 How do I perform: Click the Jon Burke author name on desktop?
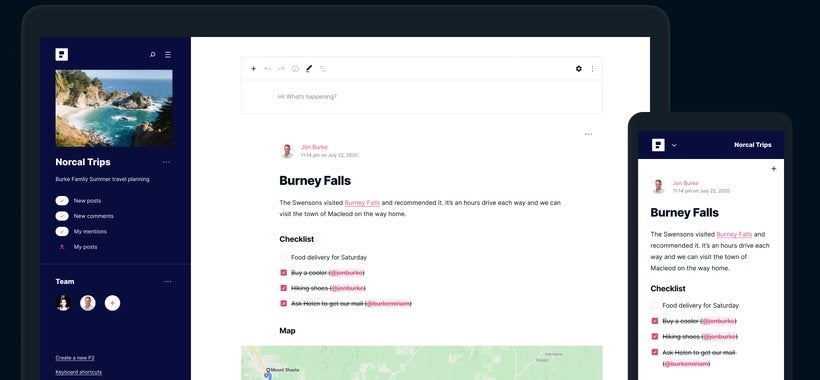tap(314, 147)
